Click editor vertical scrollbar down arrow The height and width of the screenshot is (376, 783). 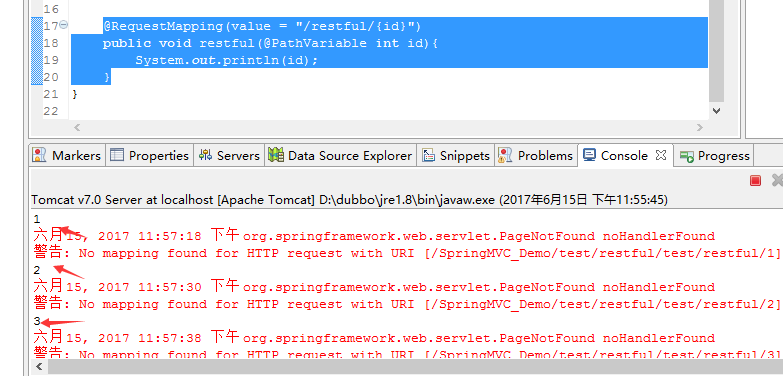[x=717, y=111]
